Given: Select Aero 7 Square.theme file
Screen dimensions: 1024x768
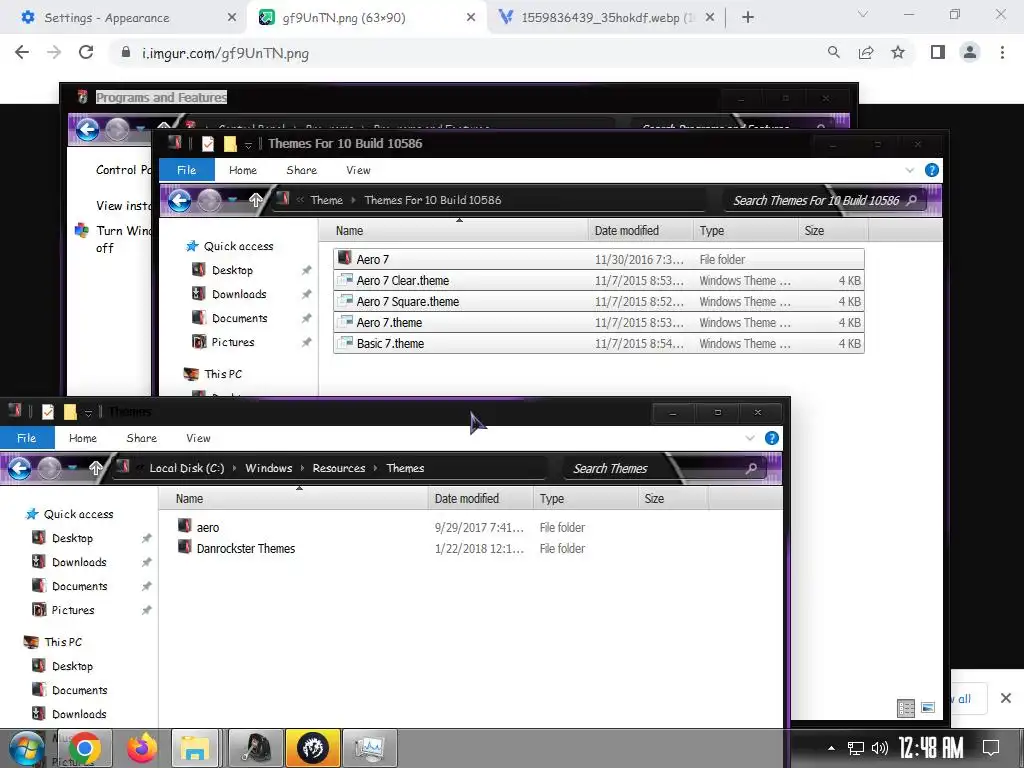Looking at the screenshot, I should coord(598,301).
